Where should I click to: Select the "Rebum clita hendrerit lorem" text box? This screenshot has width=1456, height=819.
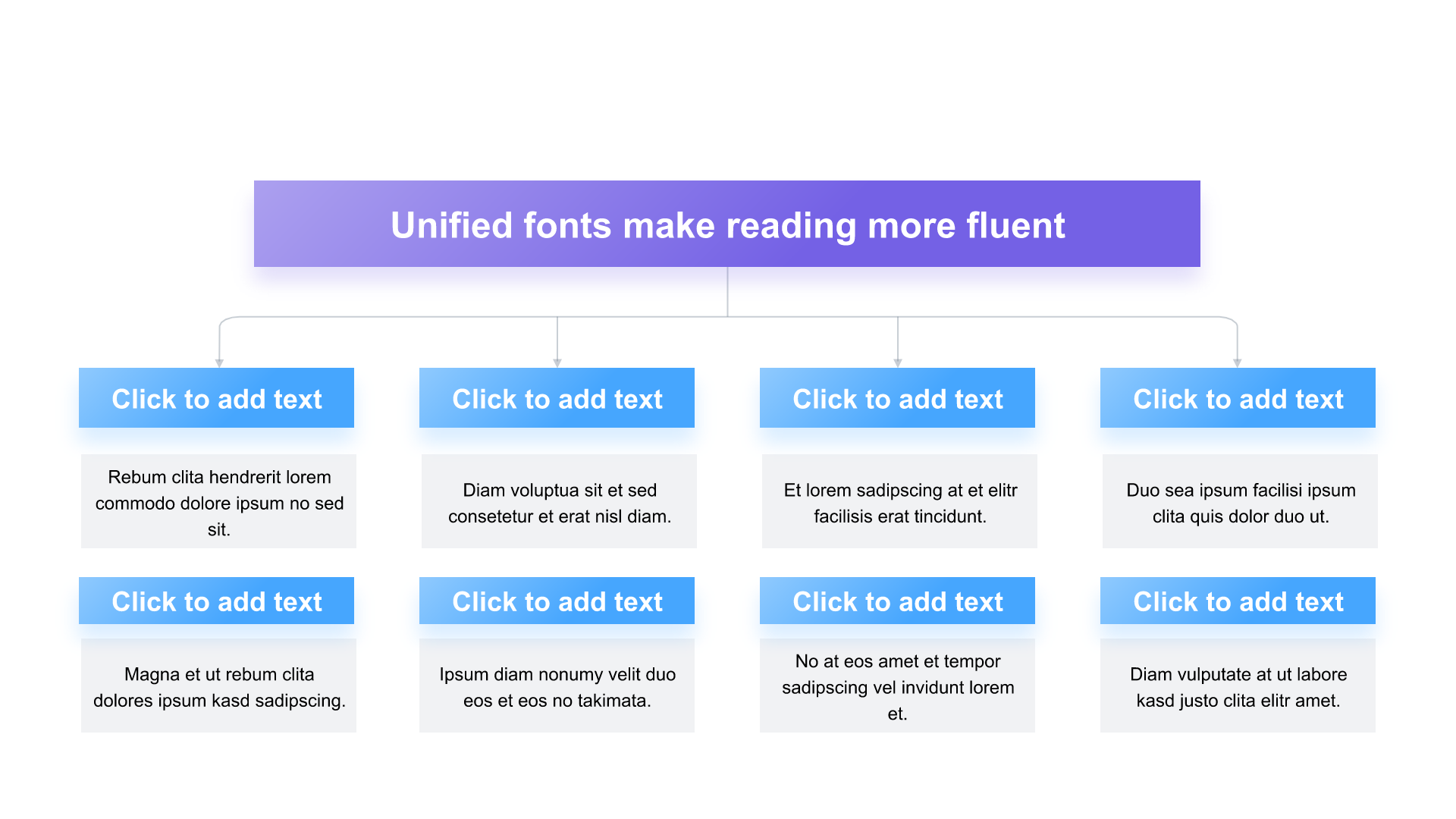tap(218, 502)
